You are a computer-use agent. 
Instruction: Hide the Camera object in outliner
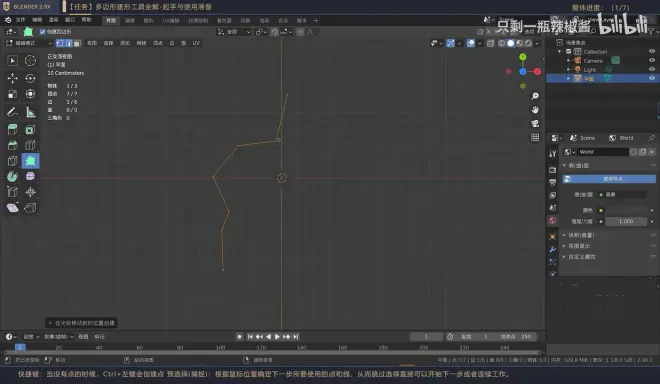pyautogui.click(x=652, y=60)
